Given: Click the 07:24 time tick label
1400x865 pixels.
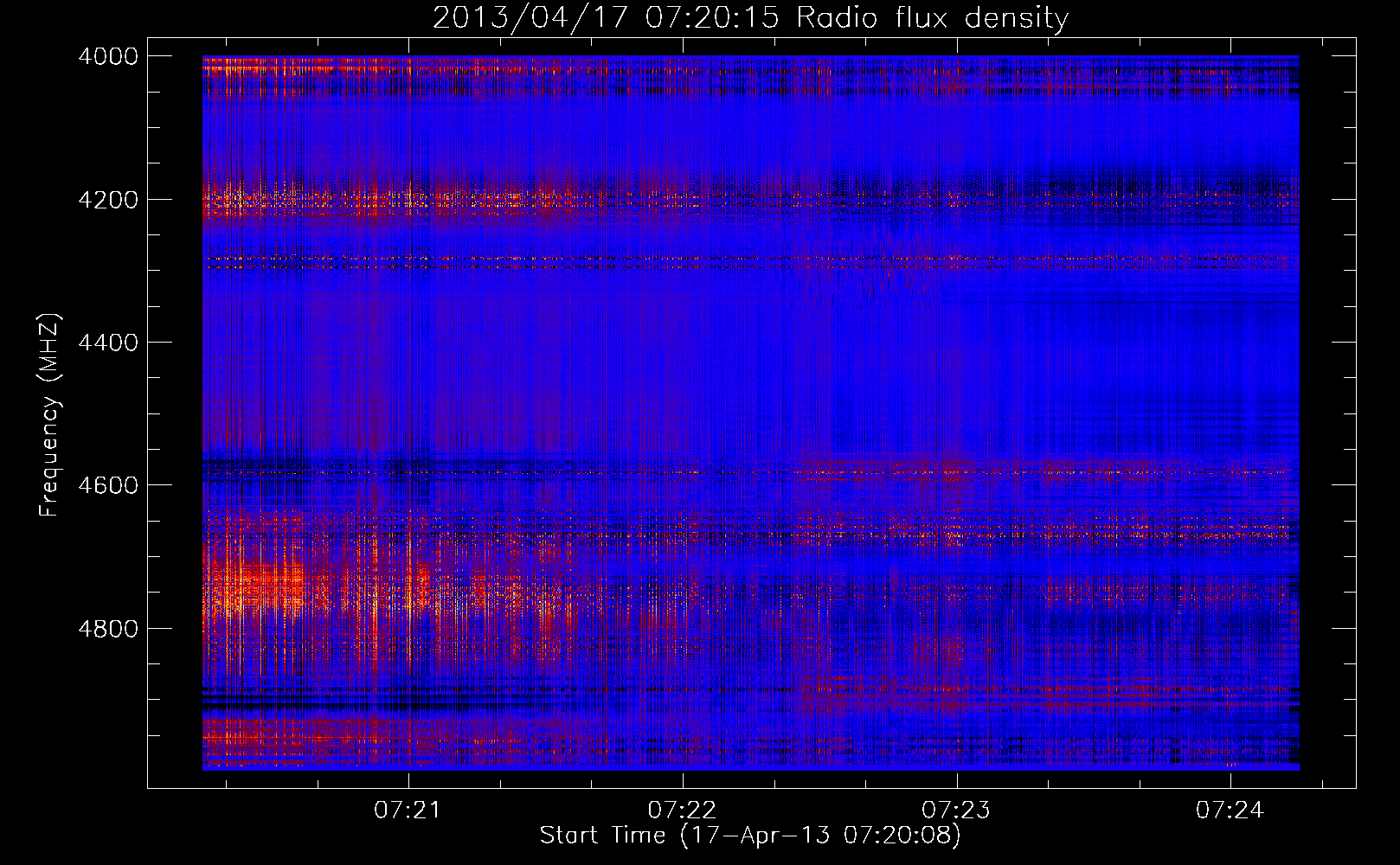Looking at the screenshot, I should tap(1230, 811).
